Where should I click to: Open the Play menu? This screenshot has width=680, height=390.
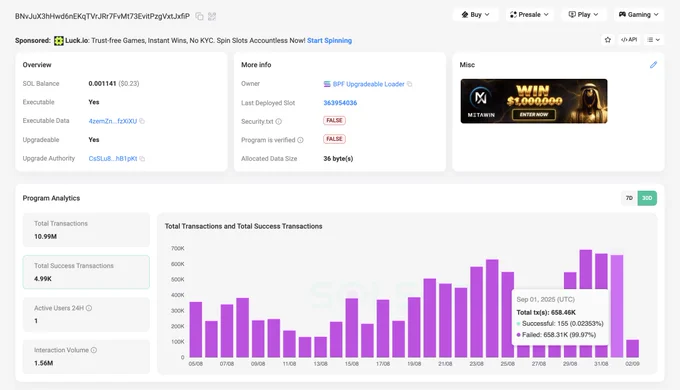click(x=583, y=15)
